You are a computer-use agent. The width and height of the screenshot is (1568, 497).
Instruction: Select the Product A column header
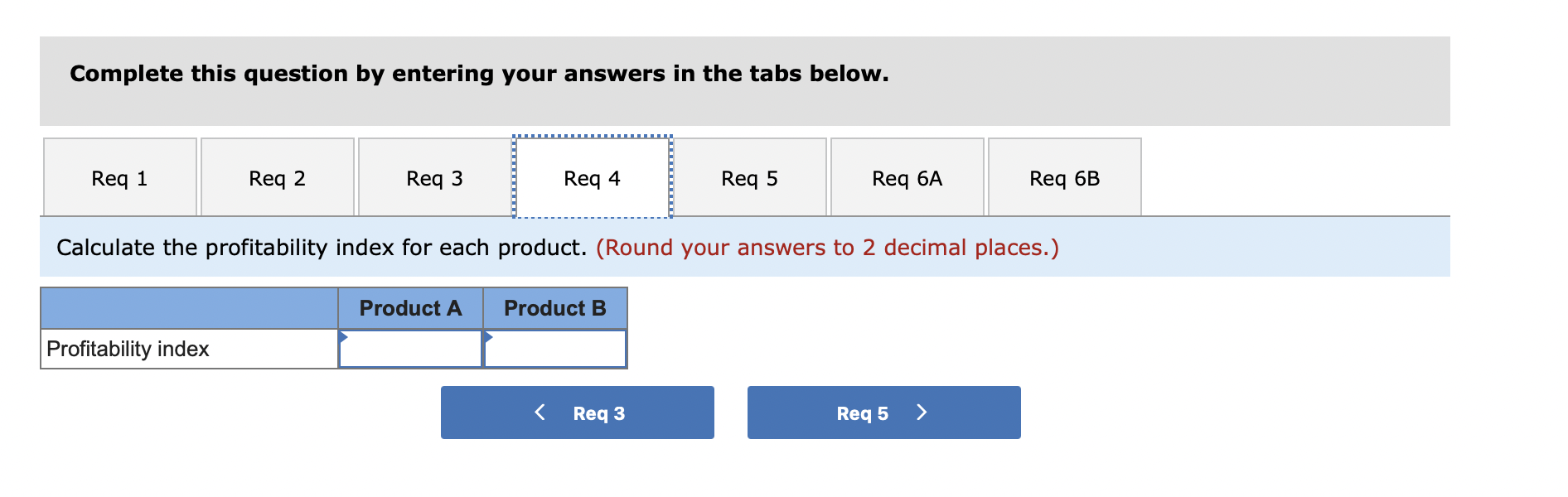click(410, 307)
